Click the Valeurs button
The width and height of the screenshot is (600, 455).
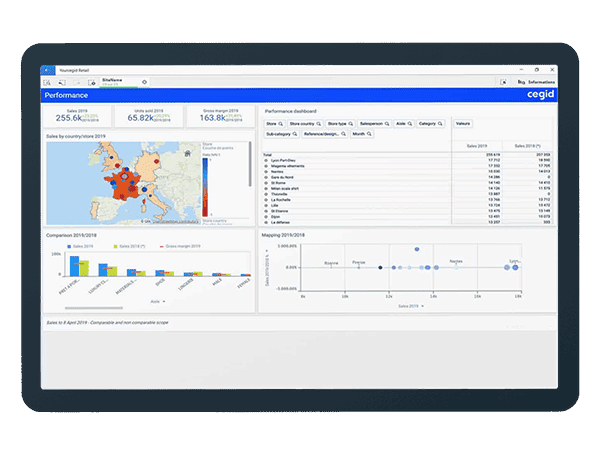coord(463,124)
